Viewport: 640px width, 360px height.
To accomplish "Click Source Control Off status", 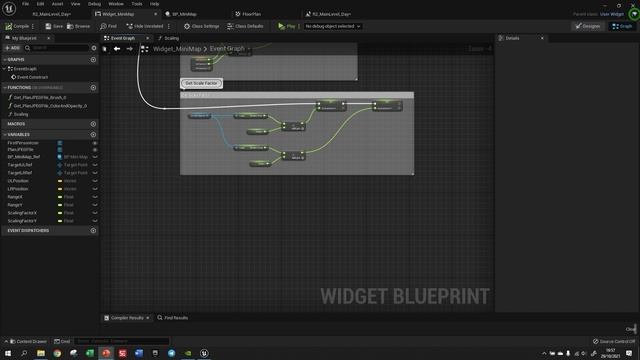I will click(x=614, y=341).
